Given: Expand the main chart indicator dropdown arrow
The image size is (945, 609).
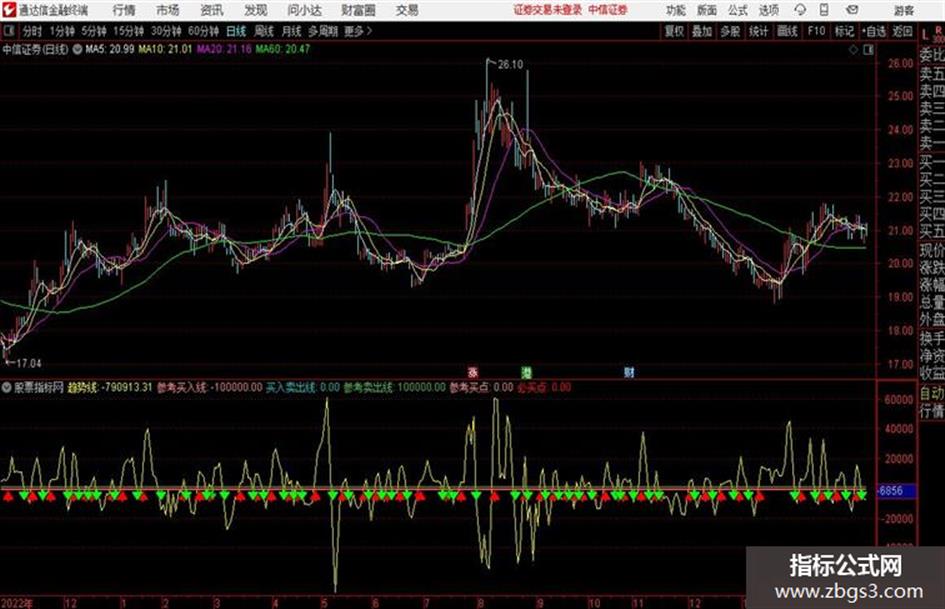Looking at the screenshot, I should [78, 49].
